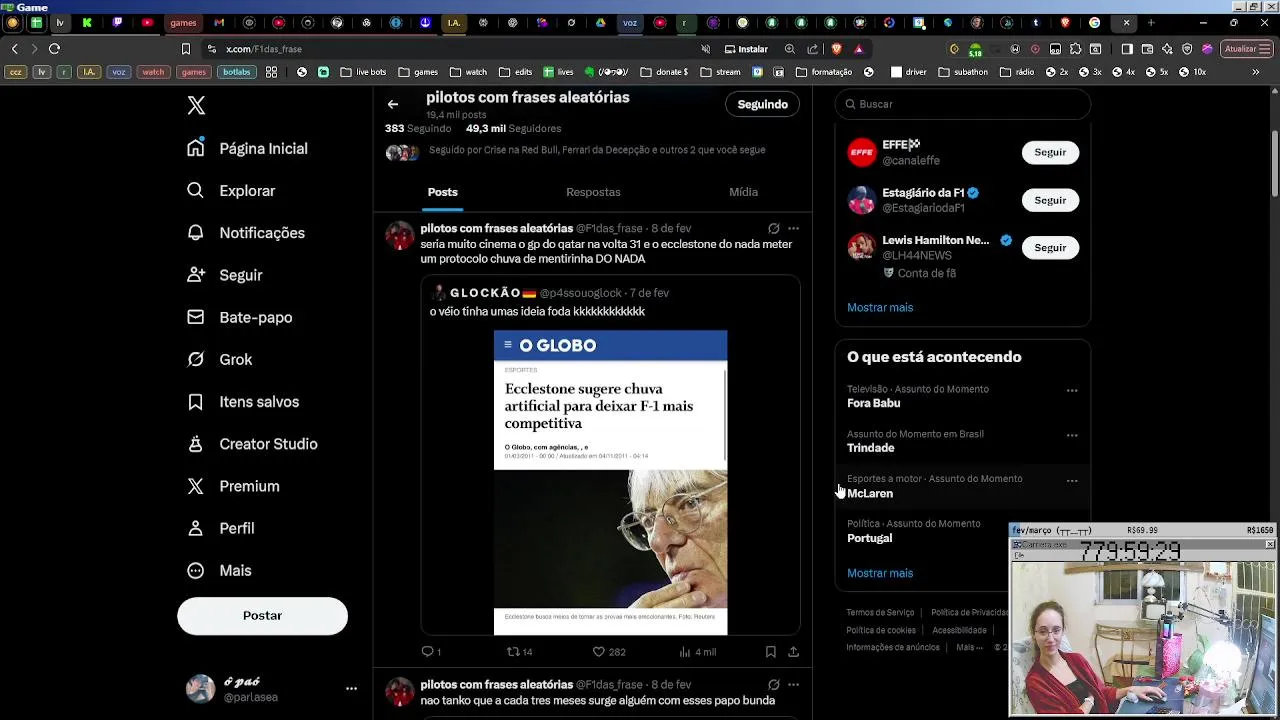1280x720 pixels.
Task: Close the webcam overlay window
Action: click(1269, 544)
